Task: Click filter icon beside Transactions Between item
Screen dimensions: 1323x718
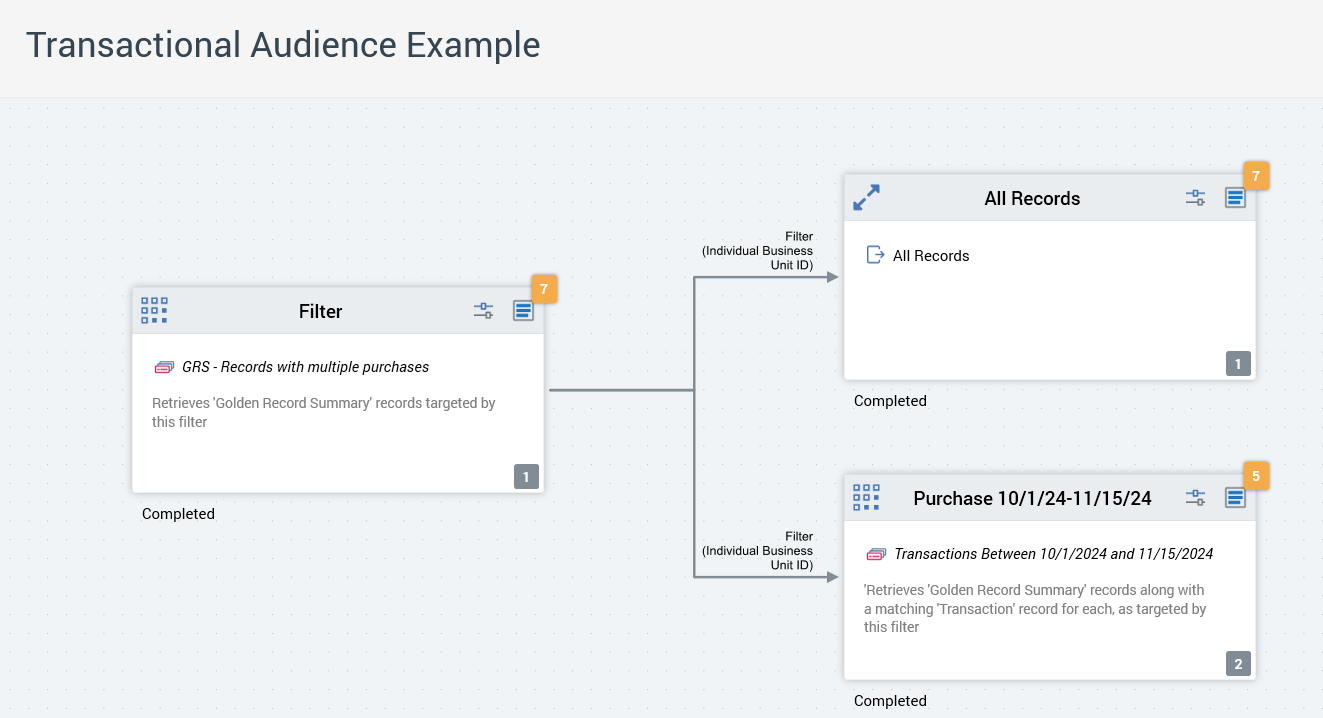Action: [876, 554]
